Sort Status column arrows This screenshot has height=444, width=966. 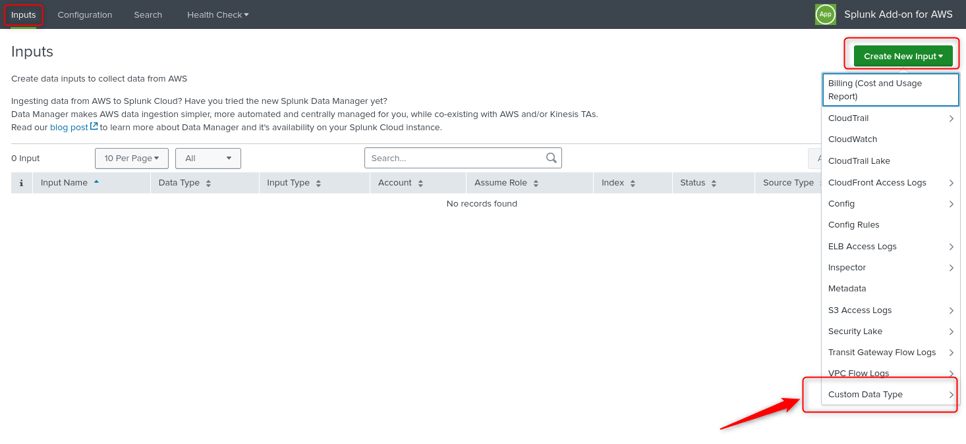tap(713, 184)
